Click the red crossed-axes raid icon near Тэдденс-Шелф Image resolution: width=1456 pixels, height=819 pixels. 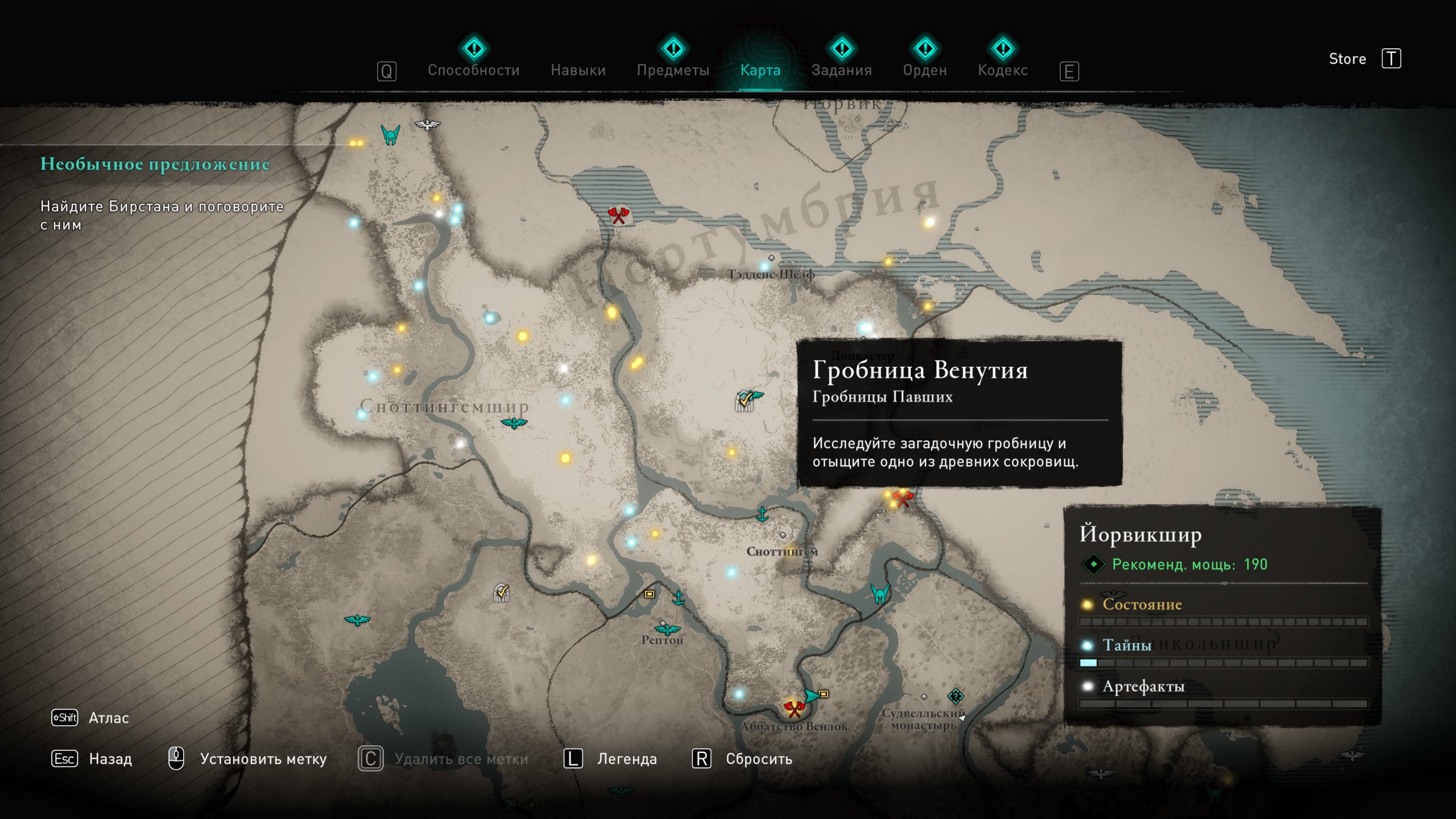coord(618,216)
